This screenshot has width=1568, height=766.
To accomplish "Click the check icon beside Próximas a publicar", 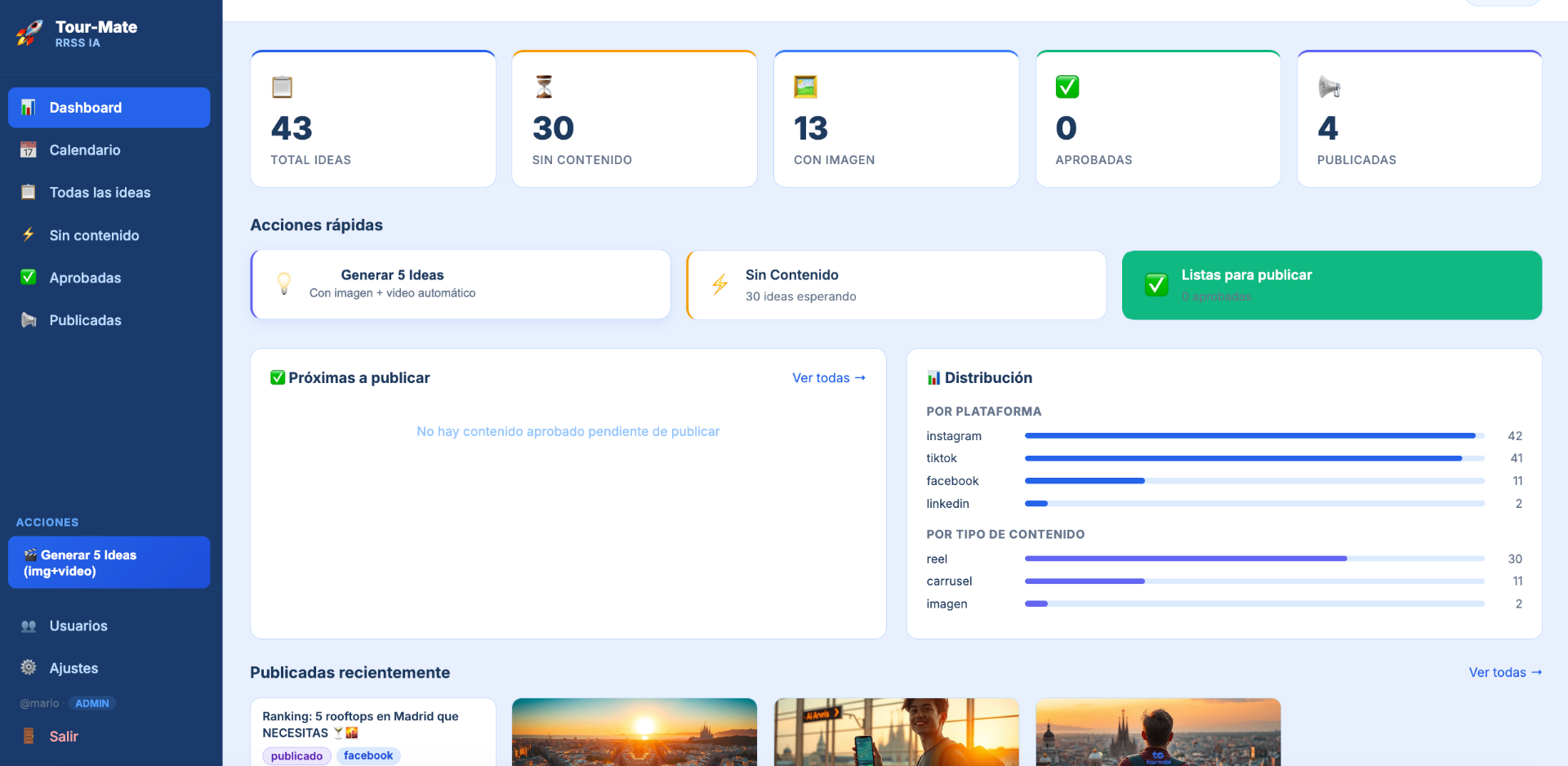I will (278, 377).
